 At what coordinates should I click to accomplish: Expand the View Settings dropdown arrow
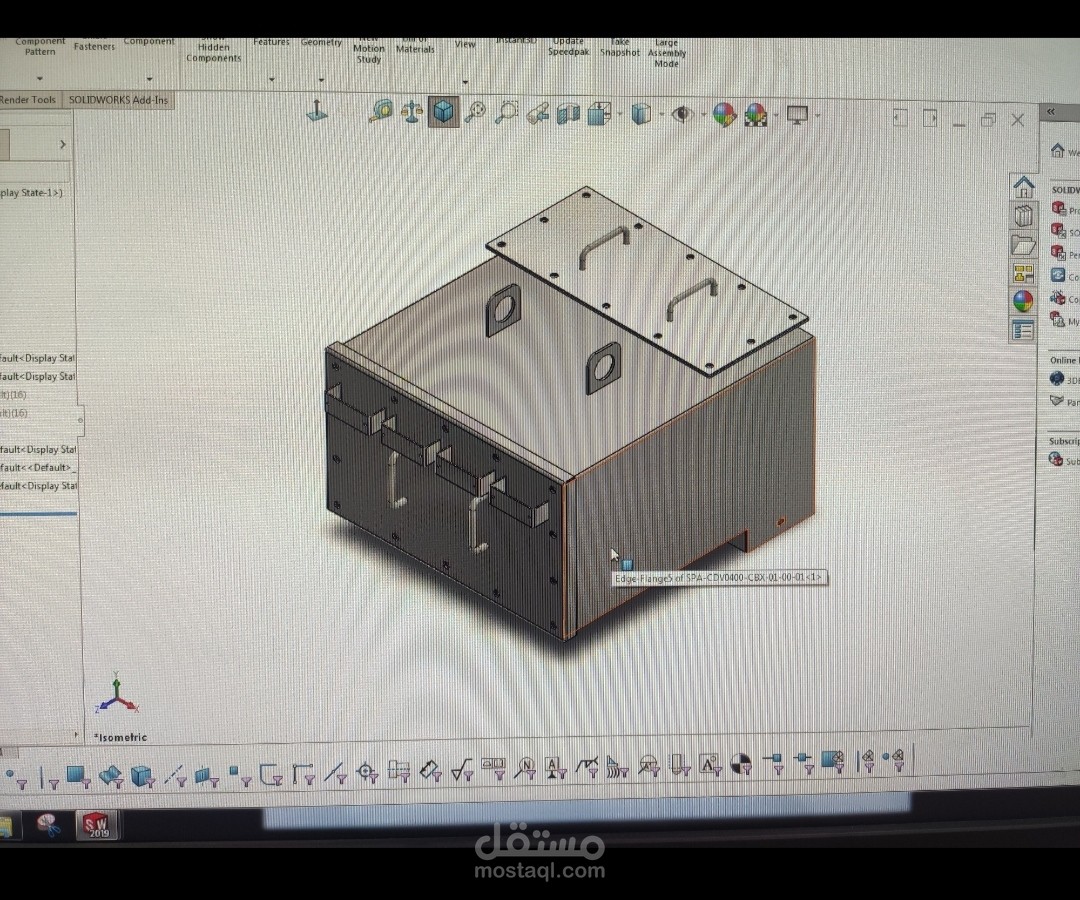click(x=816, y=116)
